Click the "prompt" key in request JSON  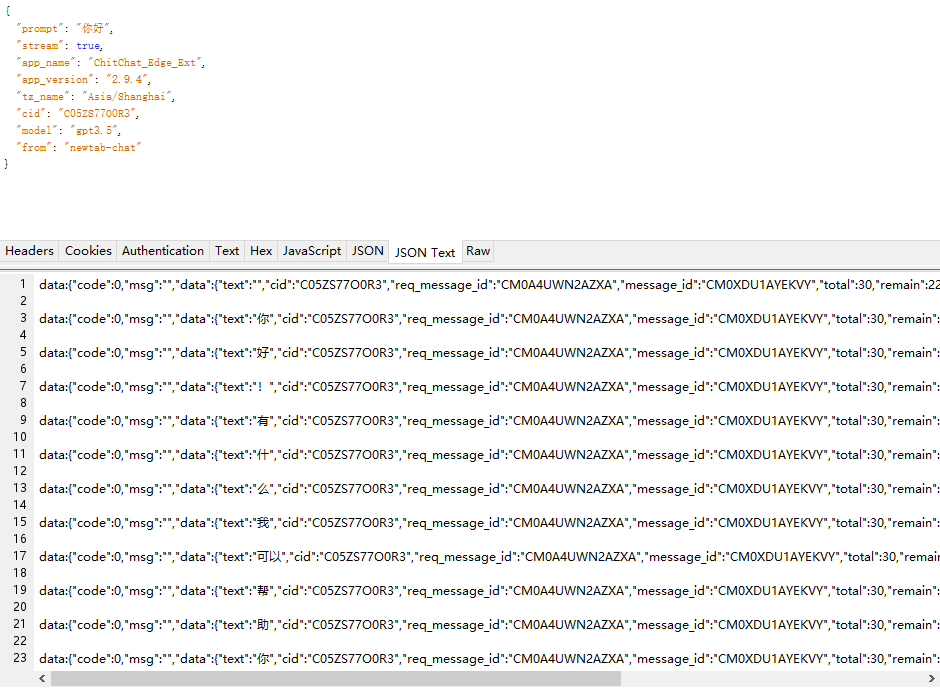click(40, 29)
